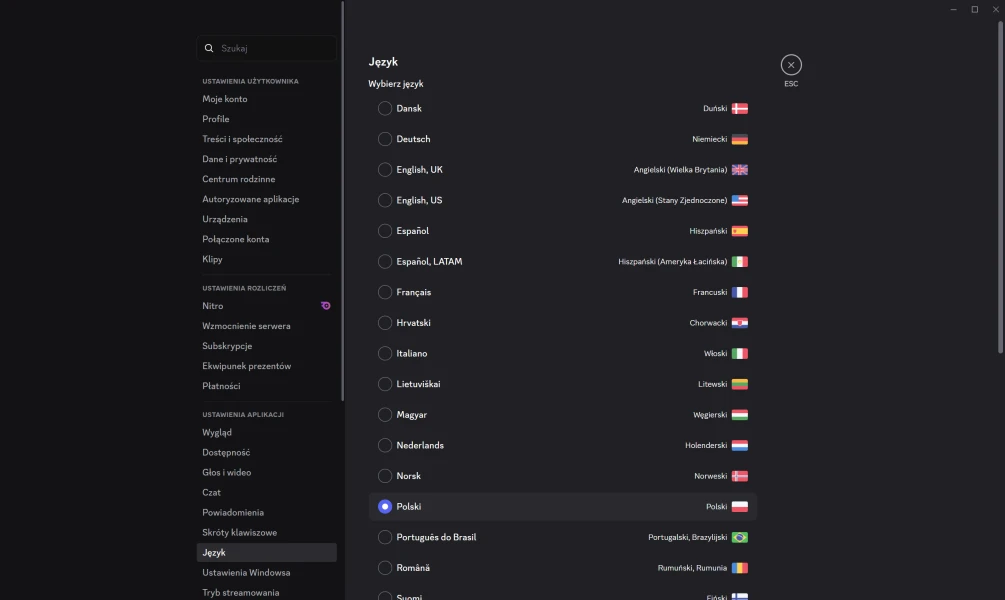
Task: Open Moje konto settings section
Action: pos(225,99)
